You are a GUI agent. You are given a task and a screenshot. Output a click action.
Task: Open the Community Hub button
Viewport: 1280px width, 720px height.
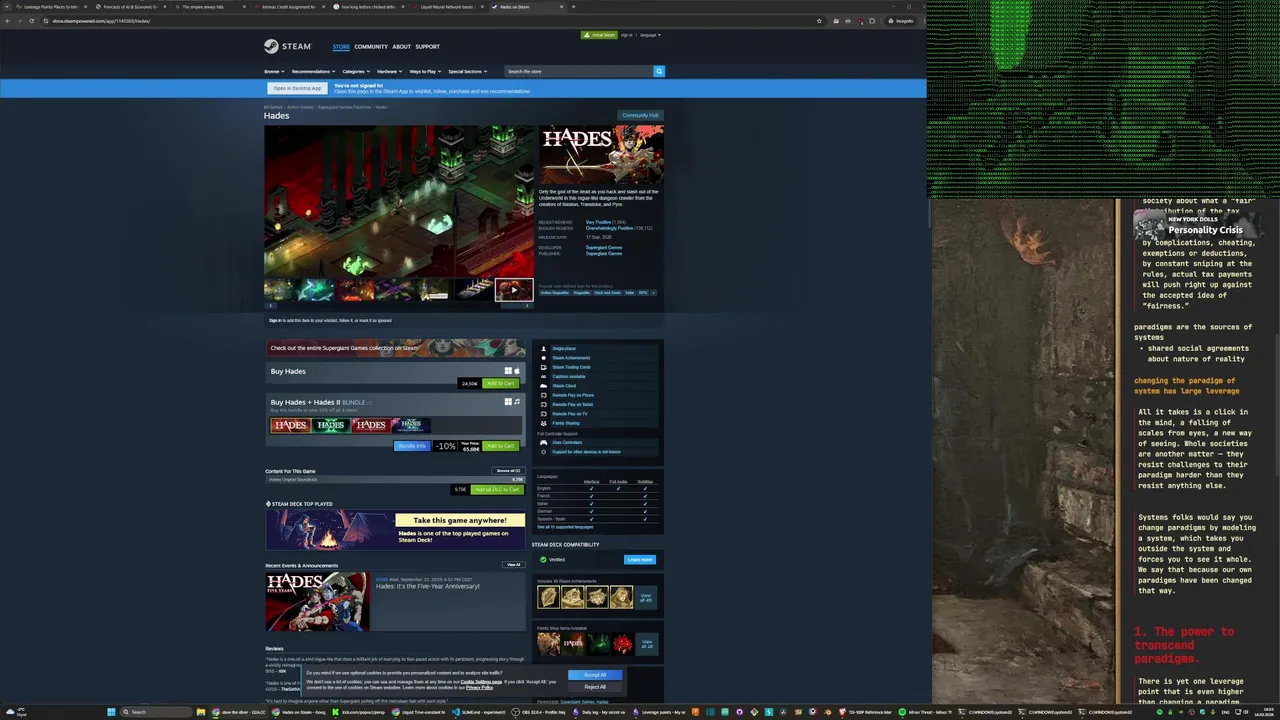640,115
